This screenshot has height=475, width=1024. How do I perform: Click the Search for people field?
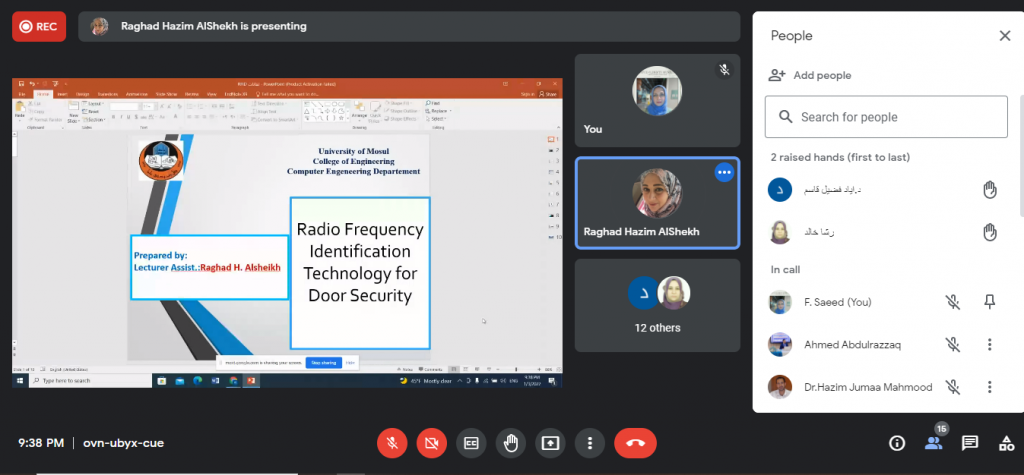click(x=885, y=117)
